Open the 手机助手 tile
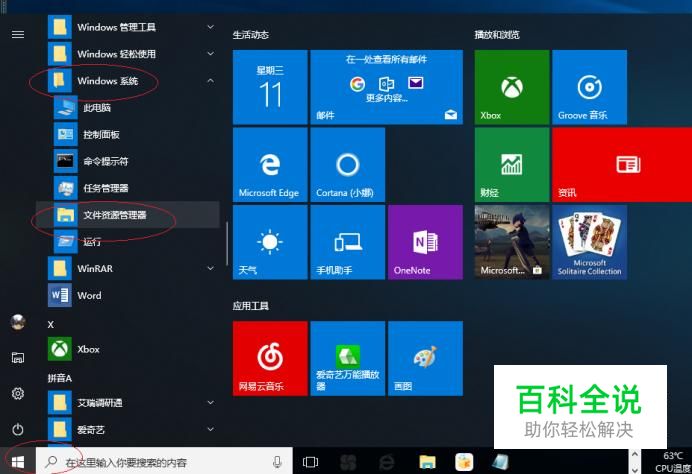Viewport: 692px width, 474px height. pos(348,242)
